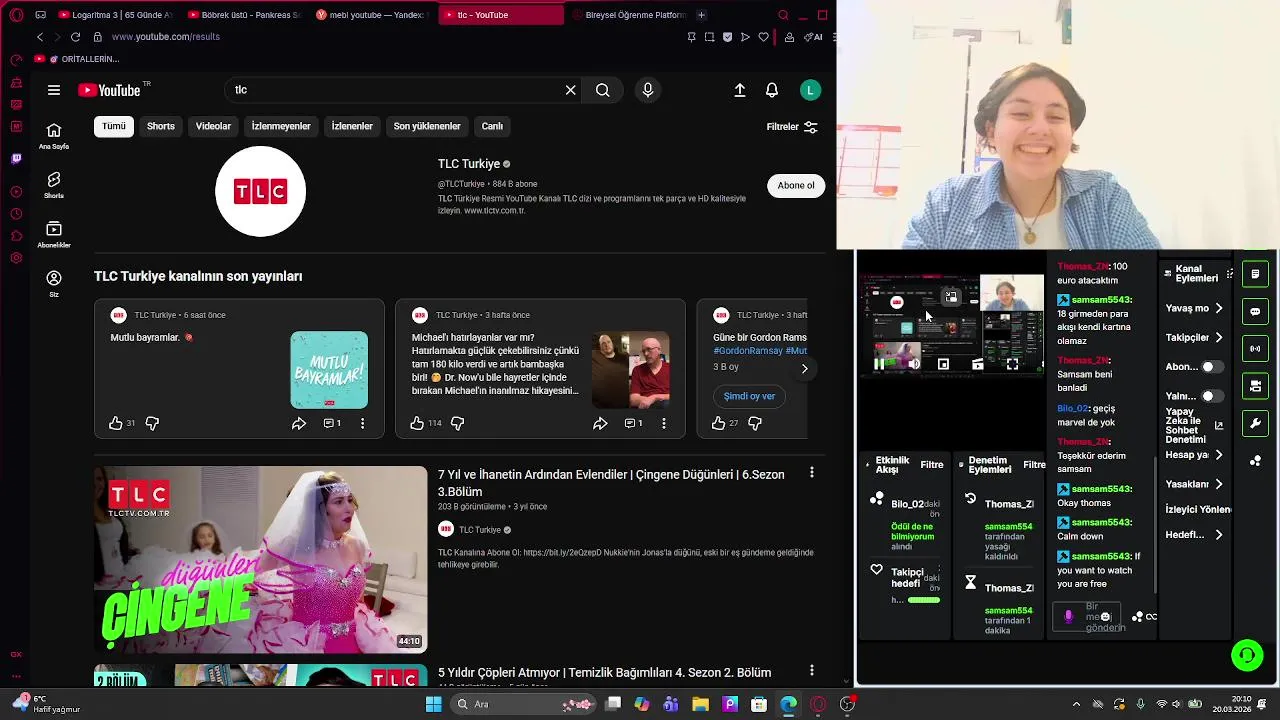Open Shorts in YouTube sidebar
Screen dimensions: 1280x720
54,185
